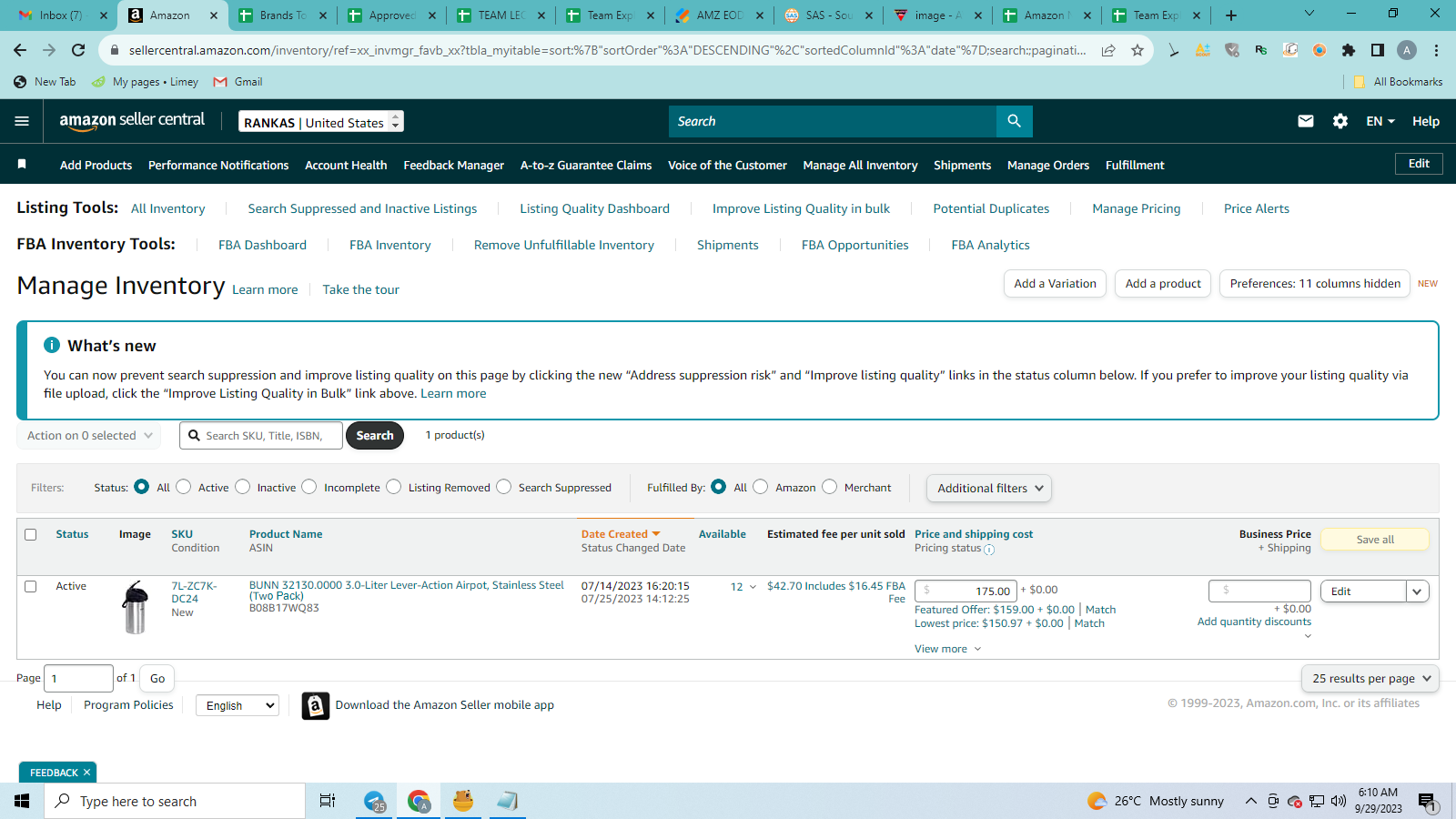Click the Amazon app icon in footer
The height and width of the screenshot is (819, 1456).
pos(315,705)
